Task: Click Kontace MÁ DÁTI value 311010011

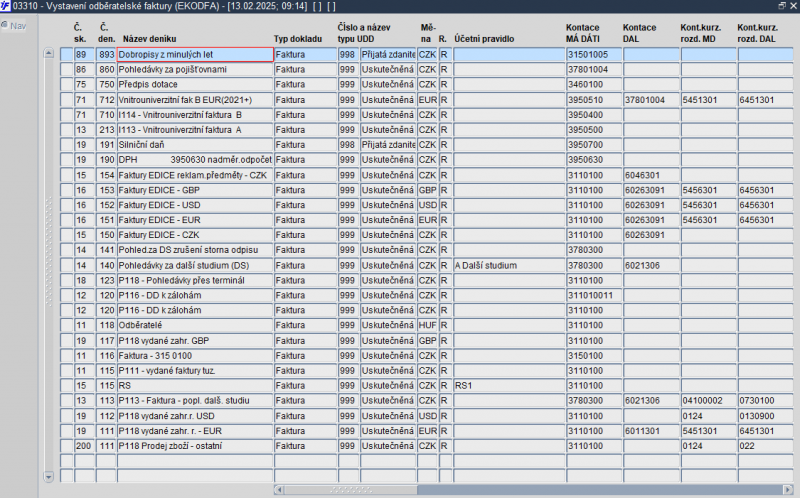Action: pos(594,295)
